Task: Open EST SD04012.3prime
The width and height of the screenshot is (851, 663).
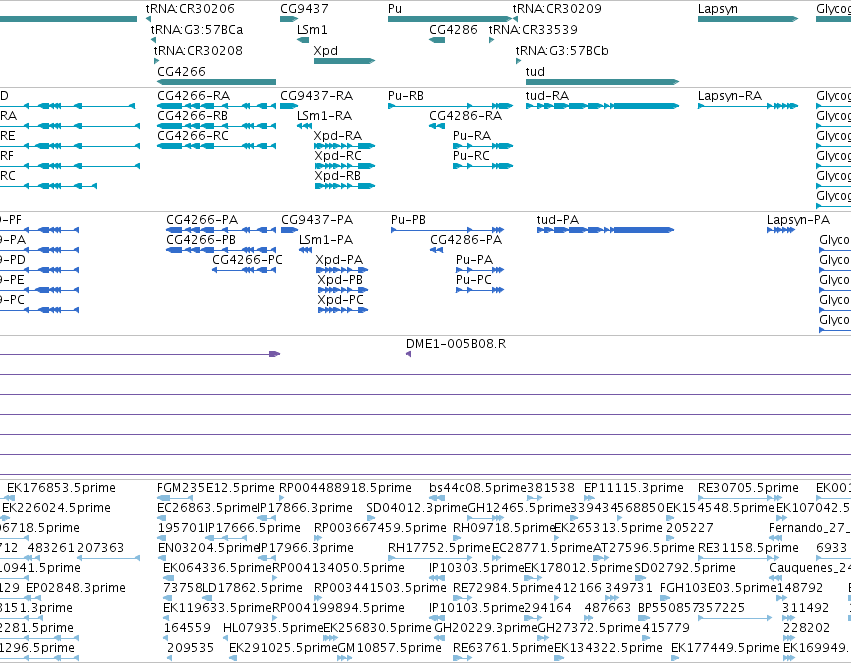Action: 416,508
